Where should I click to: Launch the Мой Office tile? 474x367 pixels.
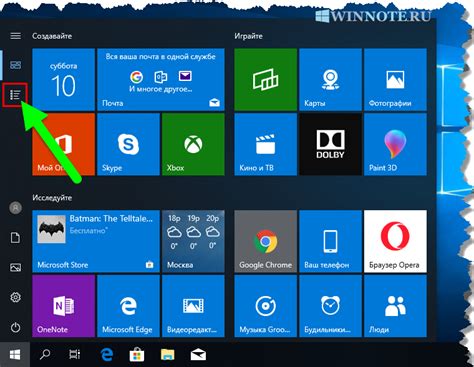point(63,144)
